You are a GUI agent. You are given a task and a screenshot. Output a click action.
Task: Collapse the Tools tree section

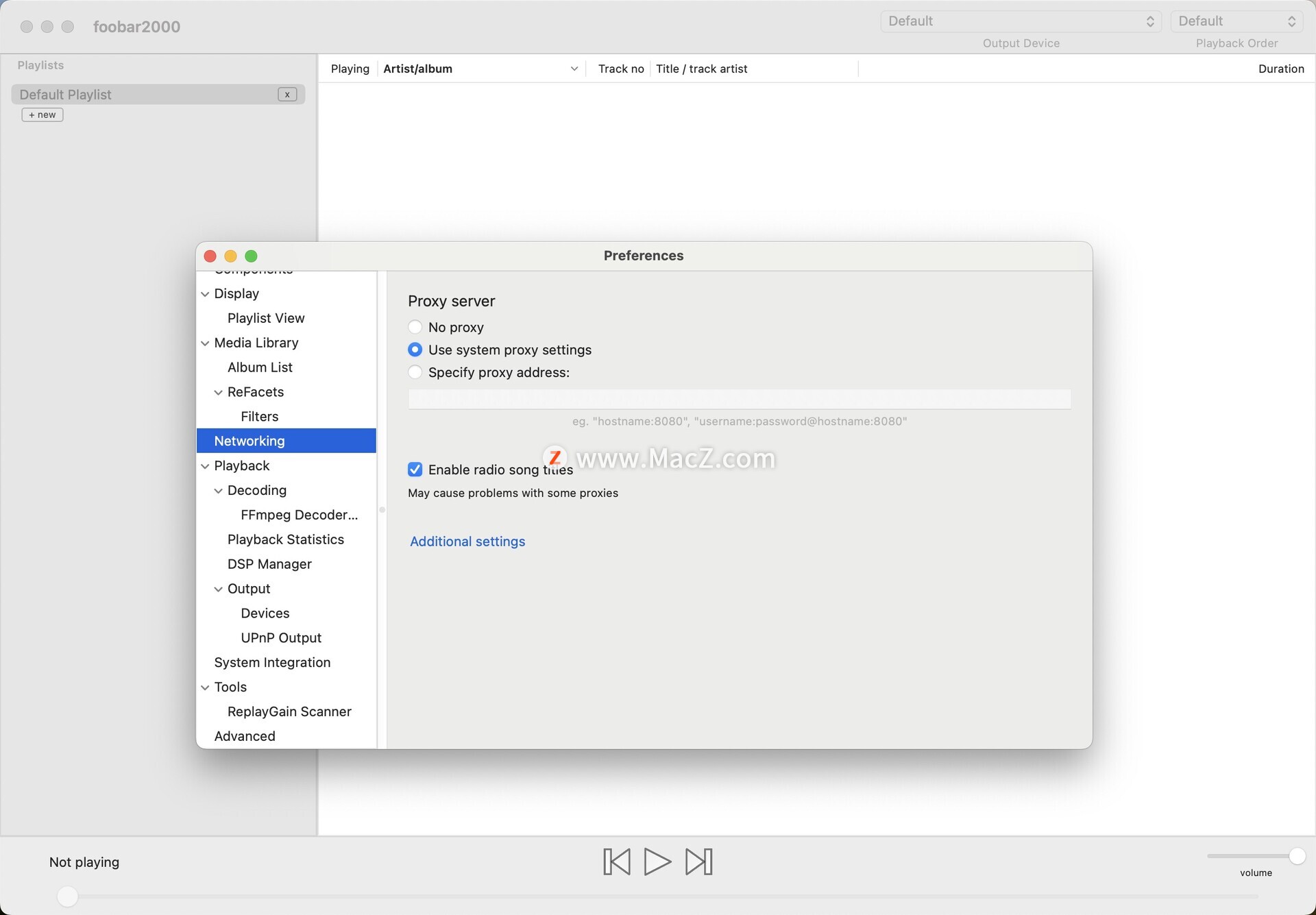(205, 687)
